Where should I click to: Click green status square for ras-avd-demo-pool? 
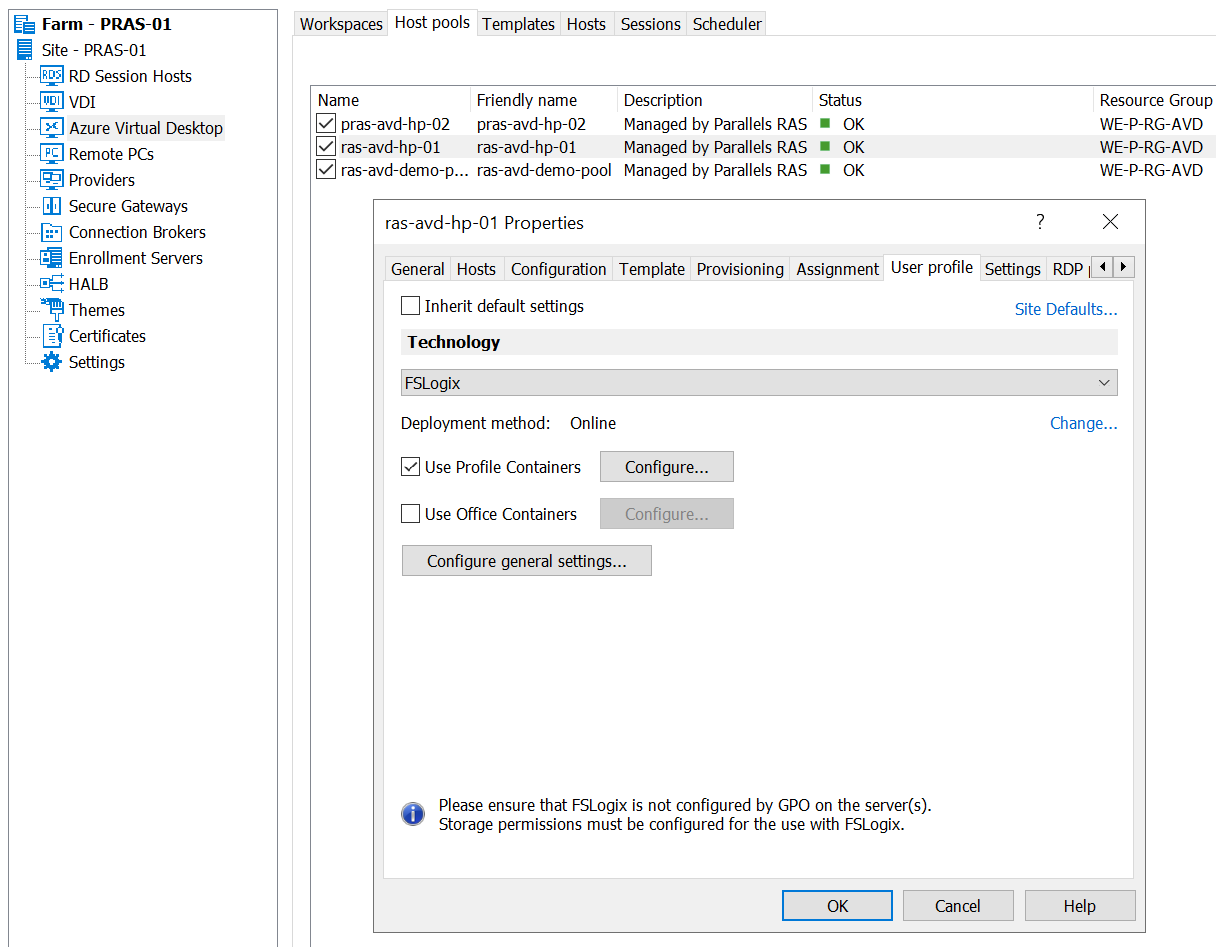[825, 169]
